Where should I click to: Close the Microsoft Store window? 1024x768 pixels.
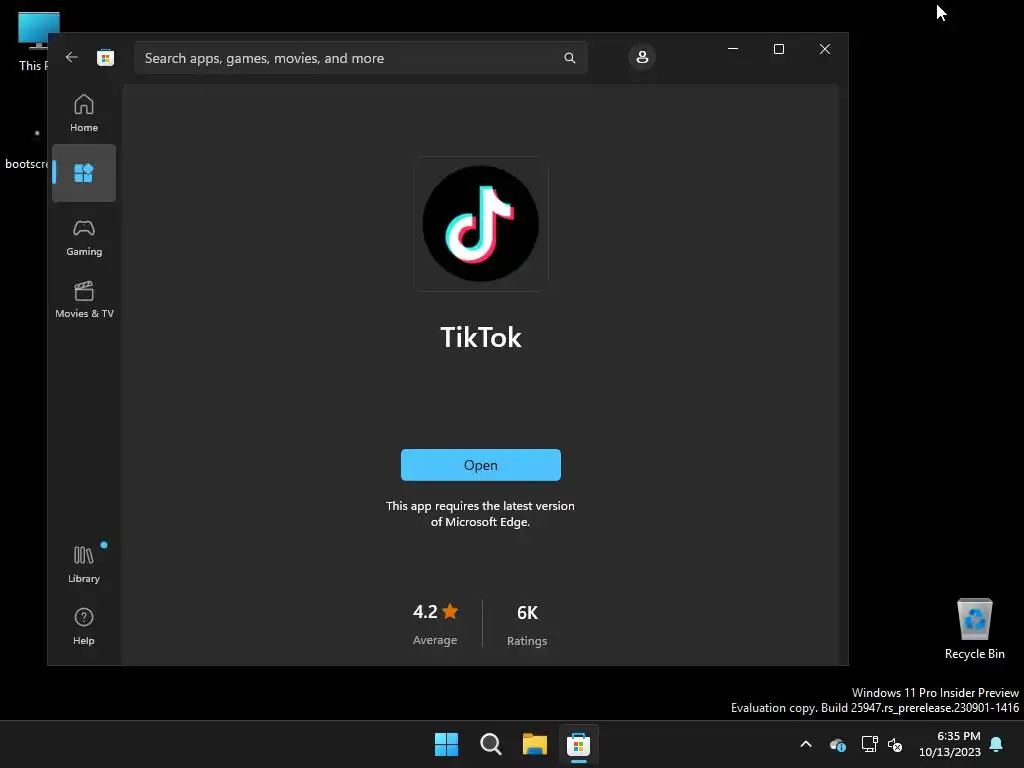coord(825,49)
